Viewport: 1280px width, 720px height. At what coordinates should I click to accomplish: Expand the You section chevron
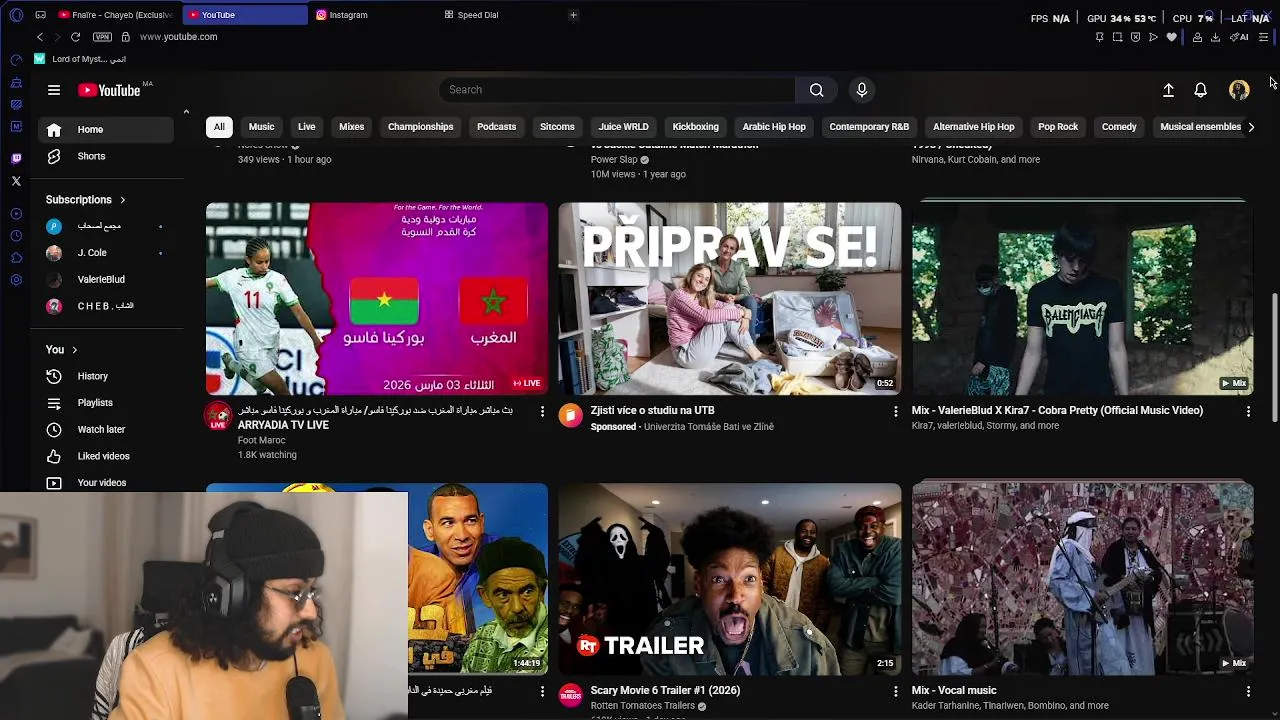point(74,350)
